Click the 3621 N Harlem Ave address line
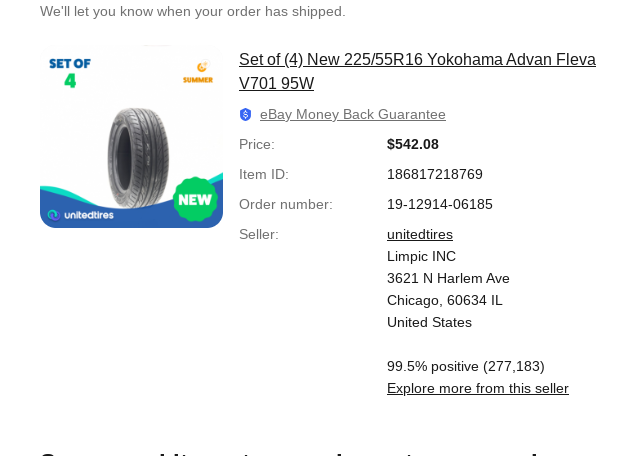640x456 pixels. coord(448,278)
